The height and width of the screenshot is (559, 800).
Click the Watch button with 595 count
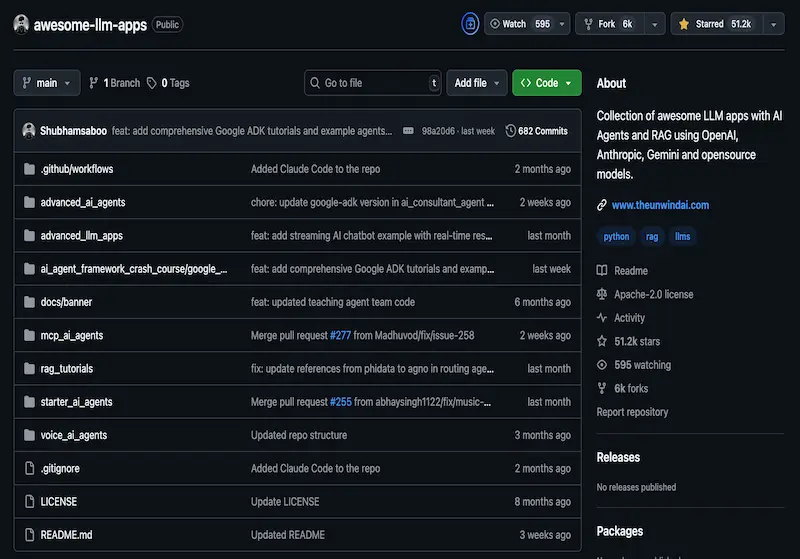[x=520, y=24]
